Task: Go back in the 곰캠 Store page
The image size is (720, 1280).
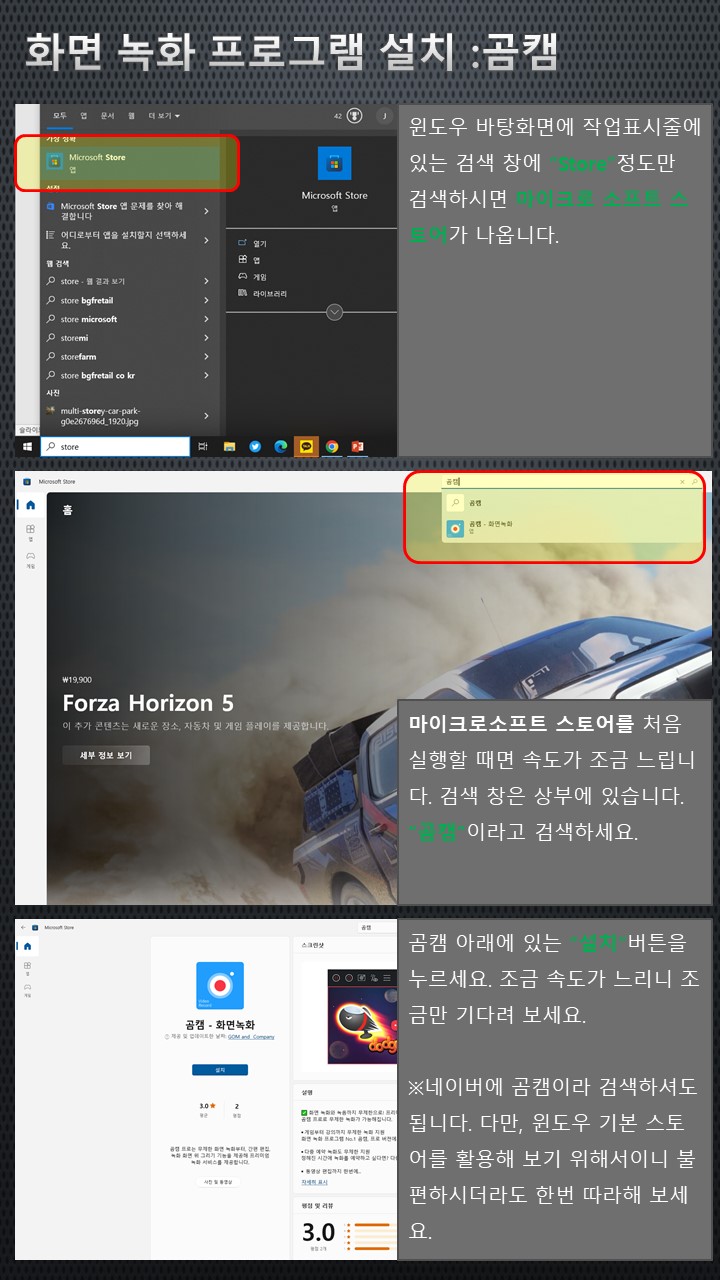Action: click(x=22, y=928)
